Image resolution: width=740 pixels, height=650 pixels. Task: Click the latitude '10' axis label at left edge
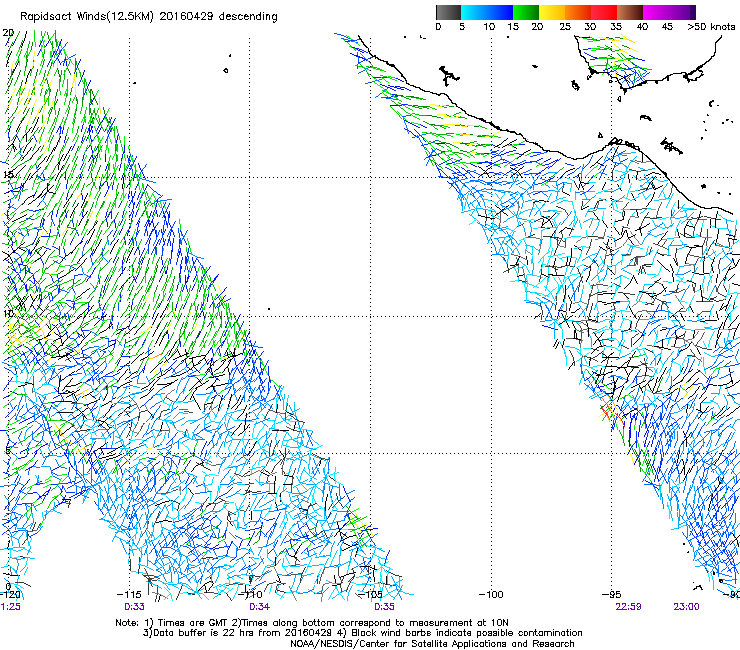click(8, 314)
